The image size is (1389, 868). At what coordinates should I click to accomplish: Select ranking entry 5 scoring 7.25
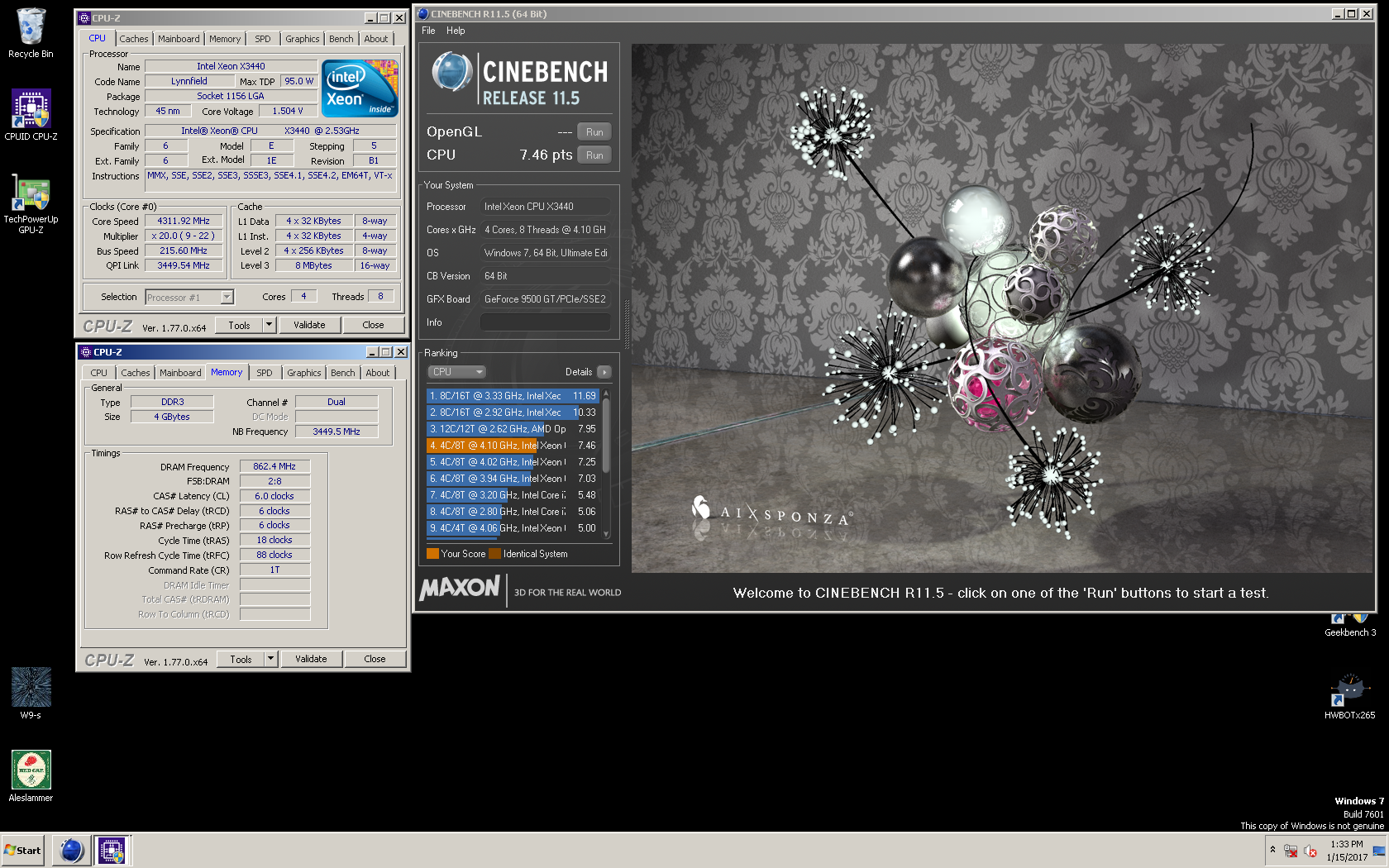(x=513, y=462)
